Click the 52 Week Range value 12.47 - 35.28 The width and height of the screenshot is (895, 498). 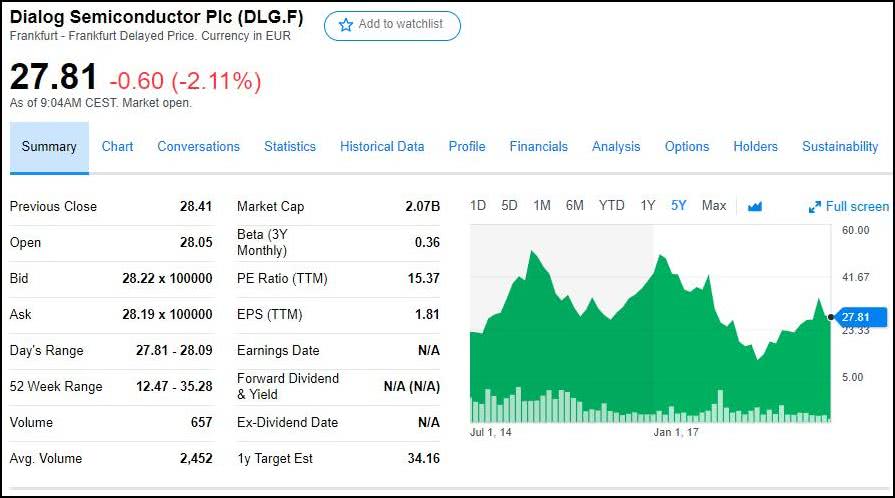pos(174,386)
